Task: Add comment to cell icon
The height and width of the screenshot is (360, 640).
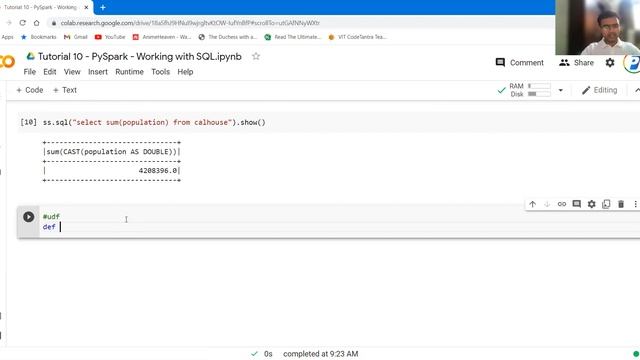Action: click(x=576, y=204)
